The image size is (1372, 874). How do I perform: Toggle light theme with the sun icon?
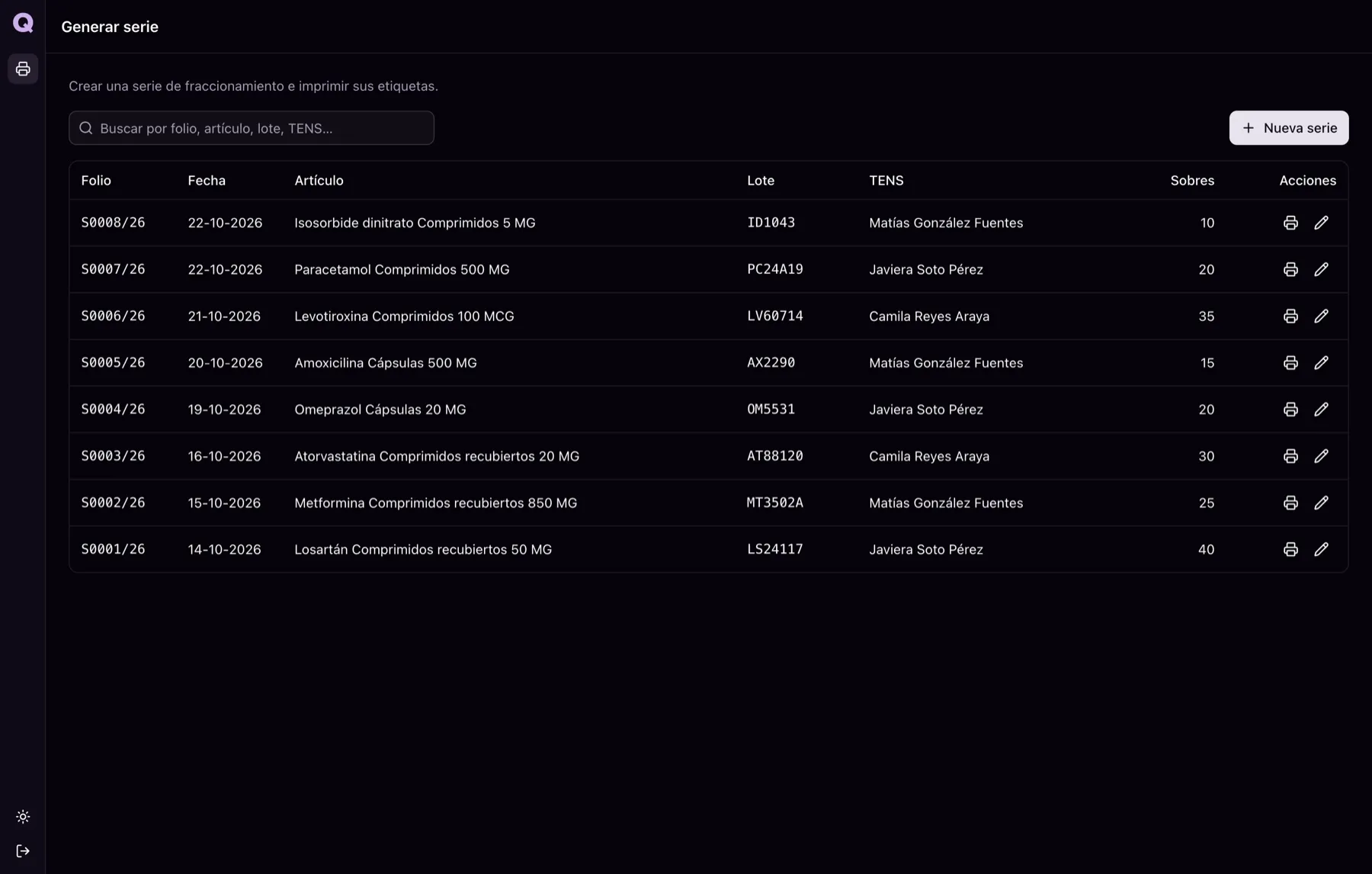coord(23,817)
